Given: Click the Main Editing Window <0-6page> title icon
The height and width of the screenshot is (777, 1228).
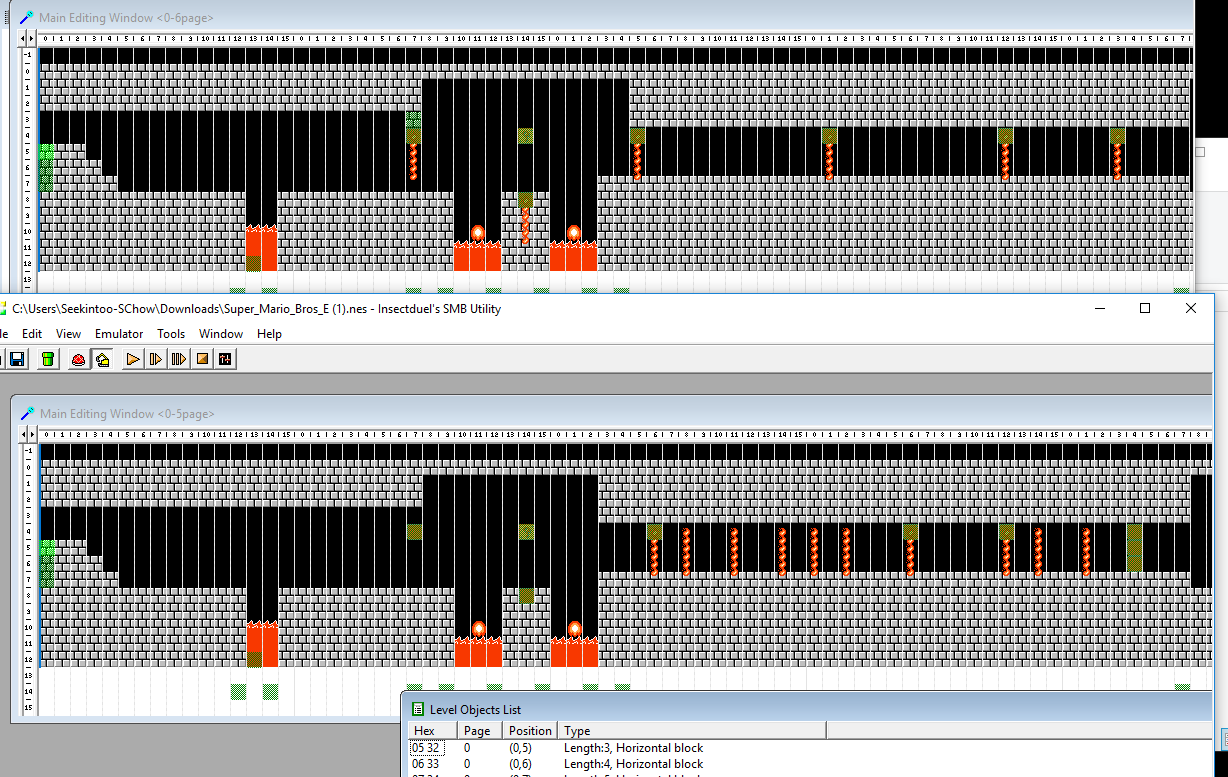Looking at the screenshot, I should click(x=27, y=18).
